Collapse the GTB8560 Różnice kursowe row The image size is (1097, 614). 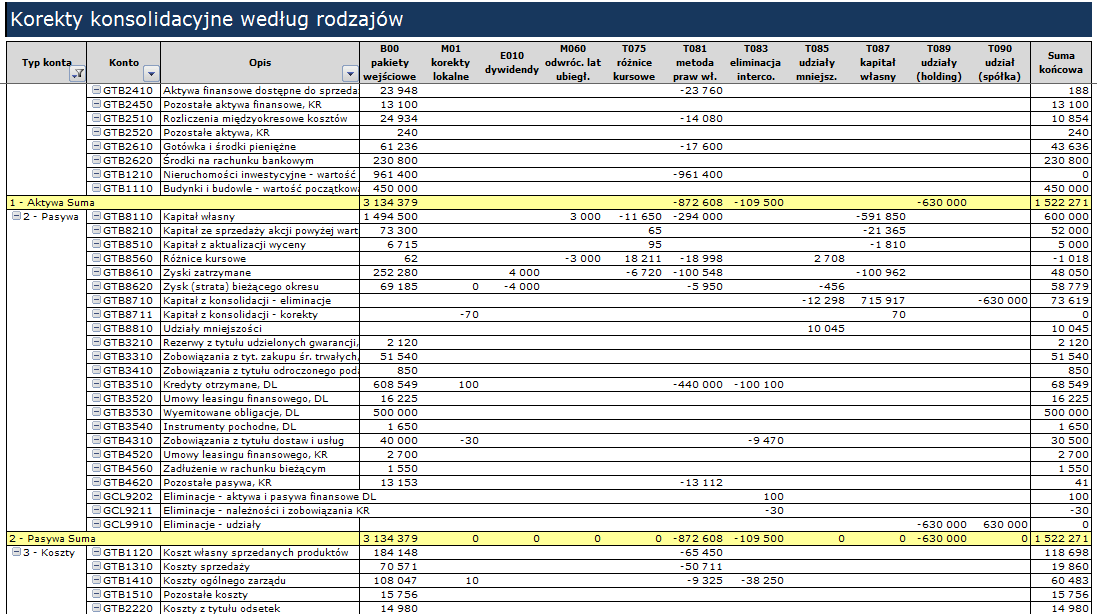coord(97,258)
